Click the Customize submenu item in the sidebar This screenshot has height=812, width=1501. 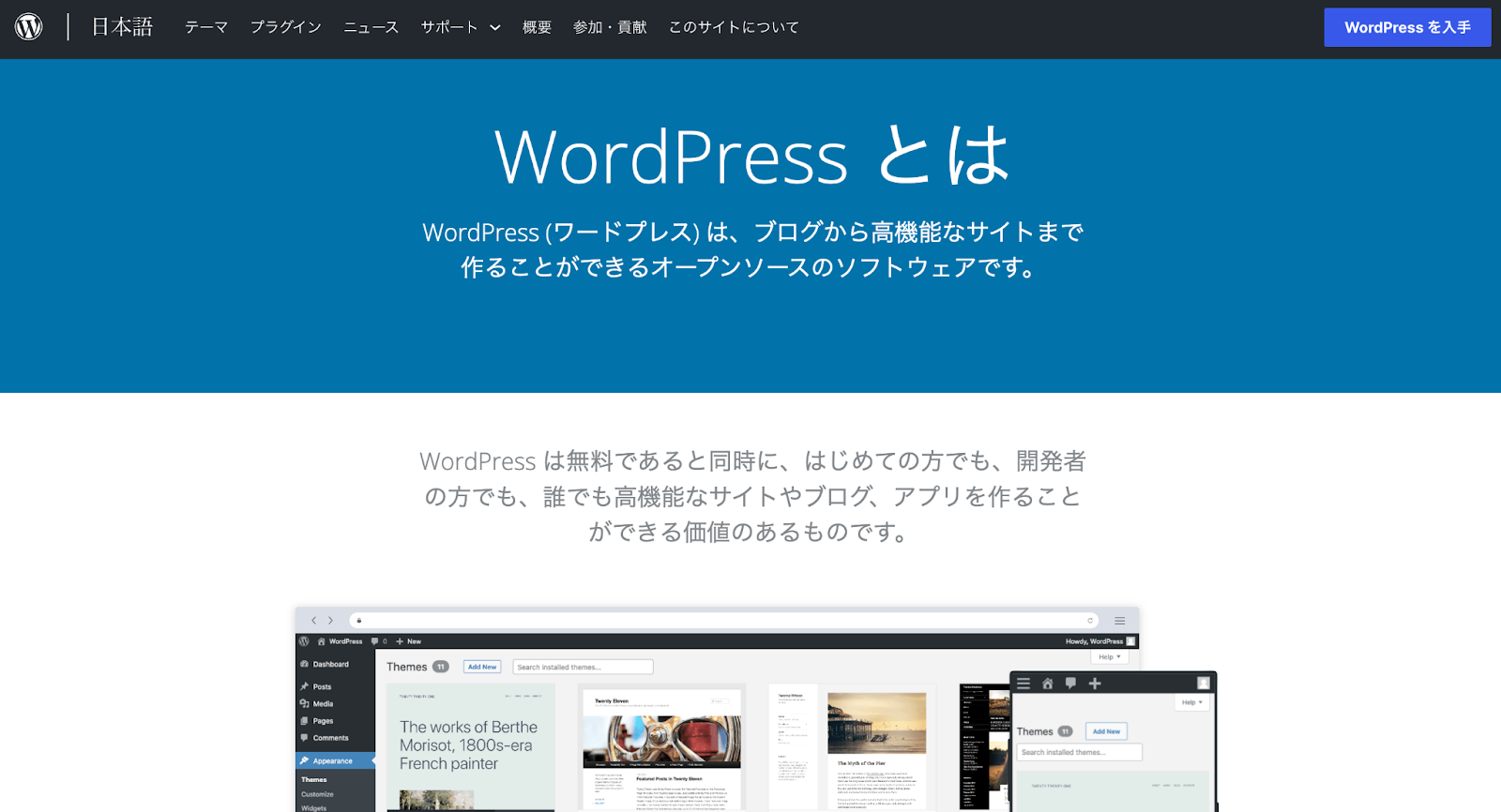[x=317, y=794]
